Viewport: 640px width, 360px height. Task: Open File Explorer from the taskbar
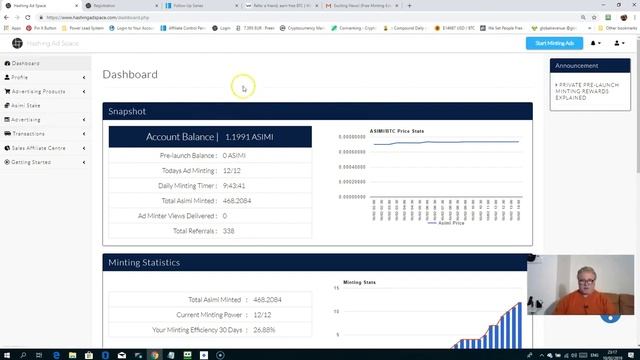[x=72, y=355]
